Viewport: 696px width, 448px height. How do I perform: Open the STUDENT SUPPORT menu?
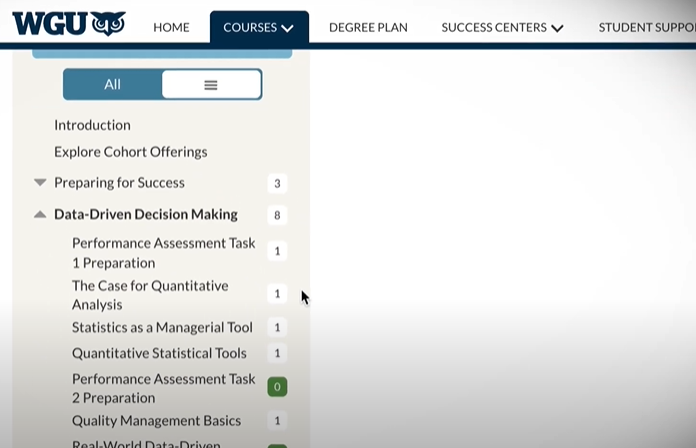[x=647, y=28]
